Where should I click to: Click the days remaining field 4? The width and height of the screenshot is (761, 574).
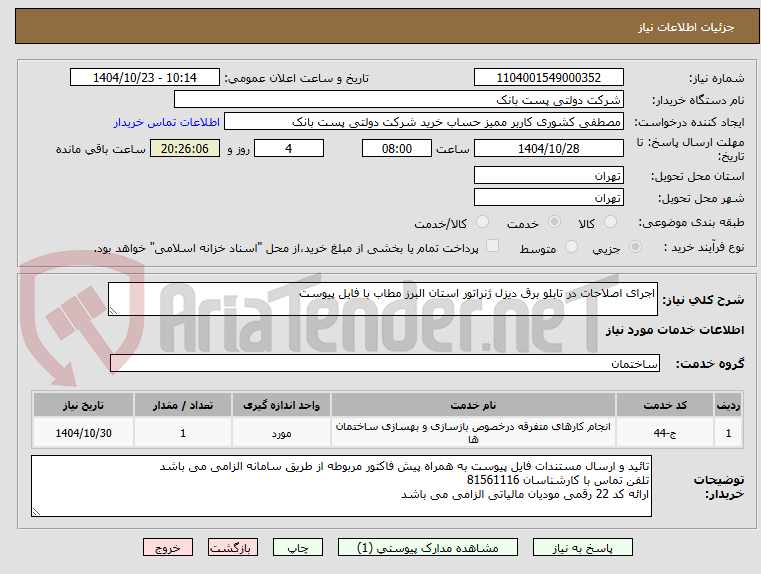pos(289,148)
